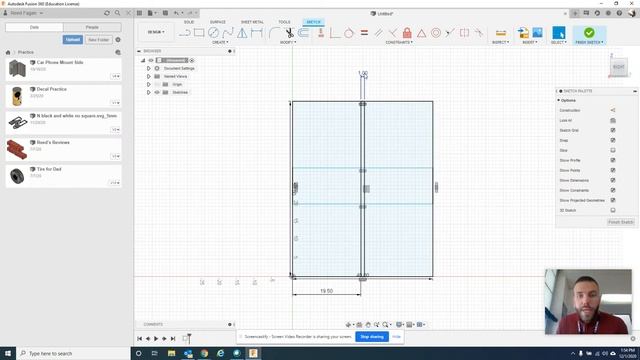
Task: Select the Line sketch tool
Action: [x=184, y=33]
